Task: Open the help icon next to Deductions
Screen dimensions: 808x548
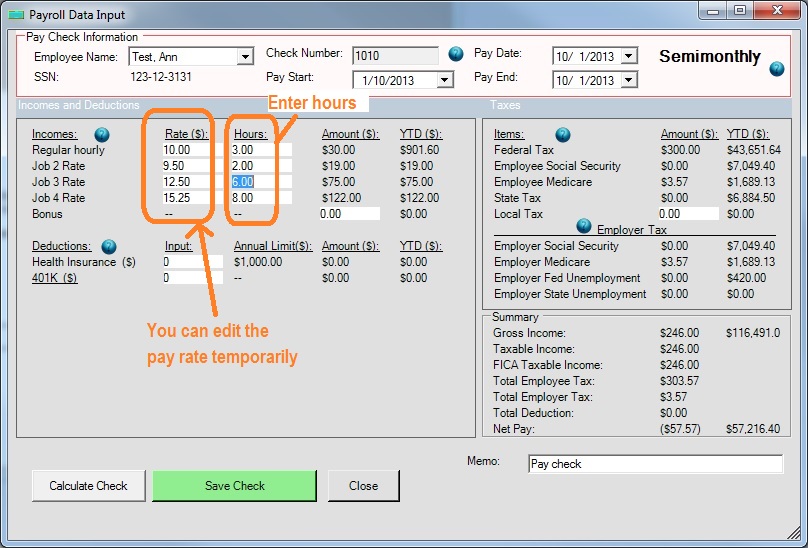Action: click(109, 246)
